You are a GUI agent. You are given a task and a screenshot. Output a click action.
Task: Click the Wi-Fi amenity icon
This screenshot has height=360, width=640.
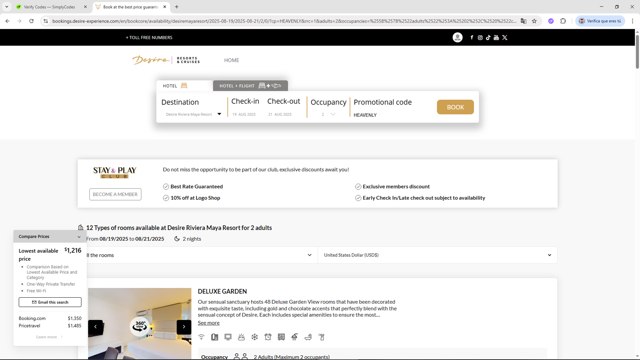click(x=201, y=337)
